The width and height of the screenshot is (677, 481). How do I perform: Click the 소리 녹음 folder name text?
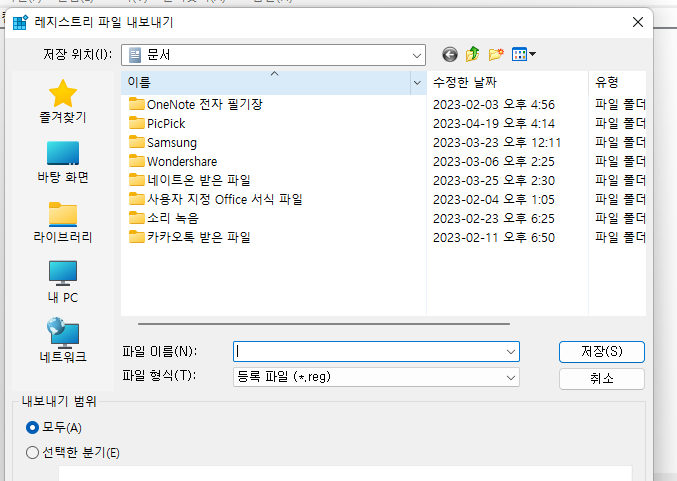point(173,218)
